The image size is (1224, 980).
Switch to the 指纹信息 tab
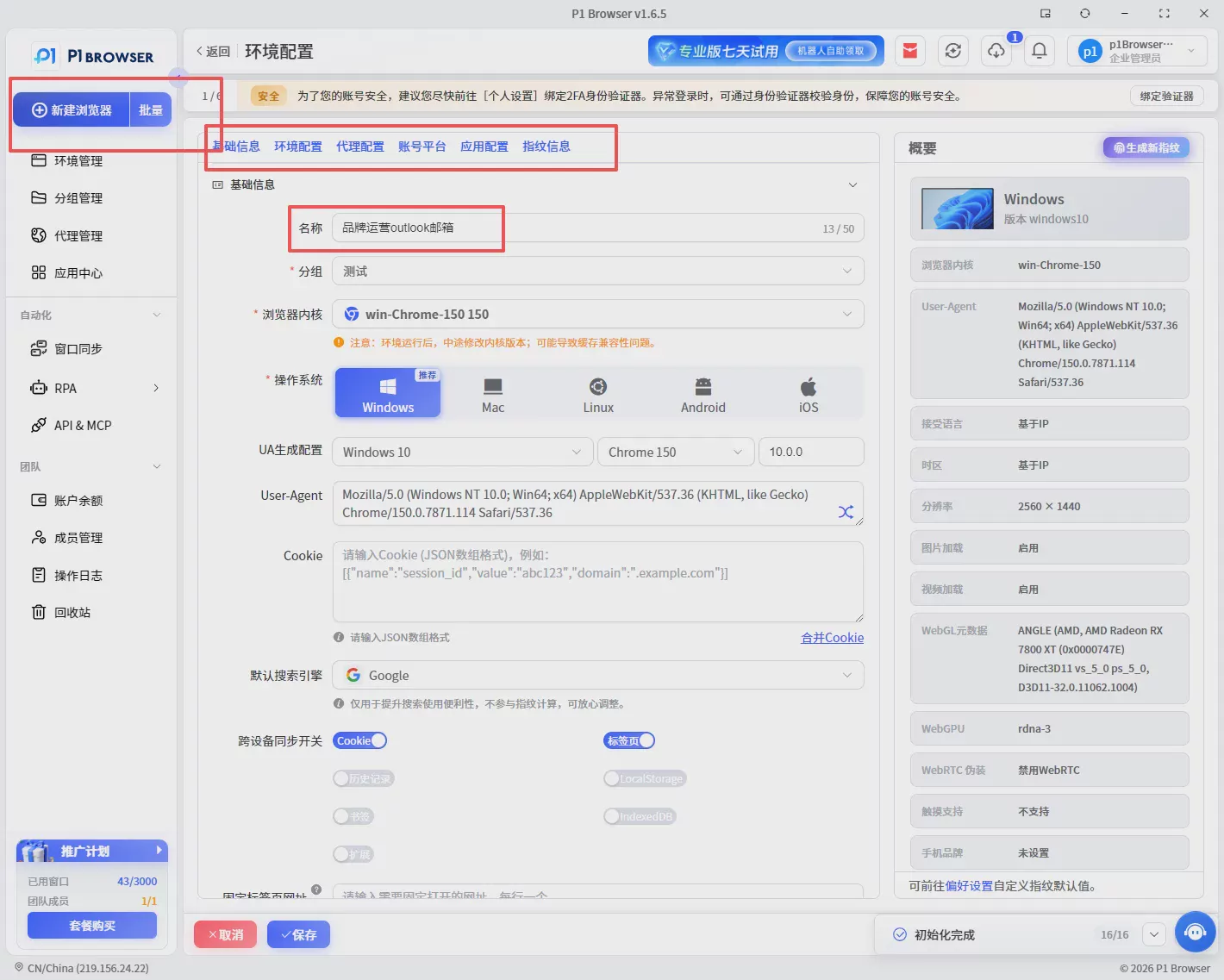546,146
